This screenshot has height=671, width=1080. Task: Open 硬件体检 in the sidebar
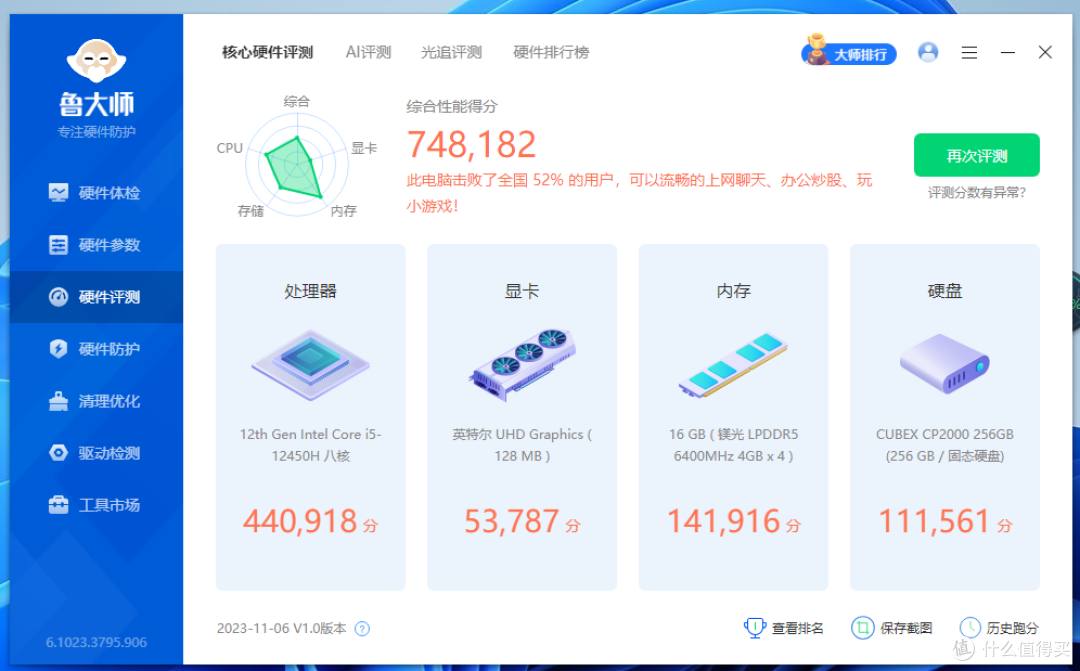tap(96, 193)
